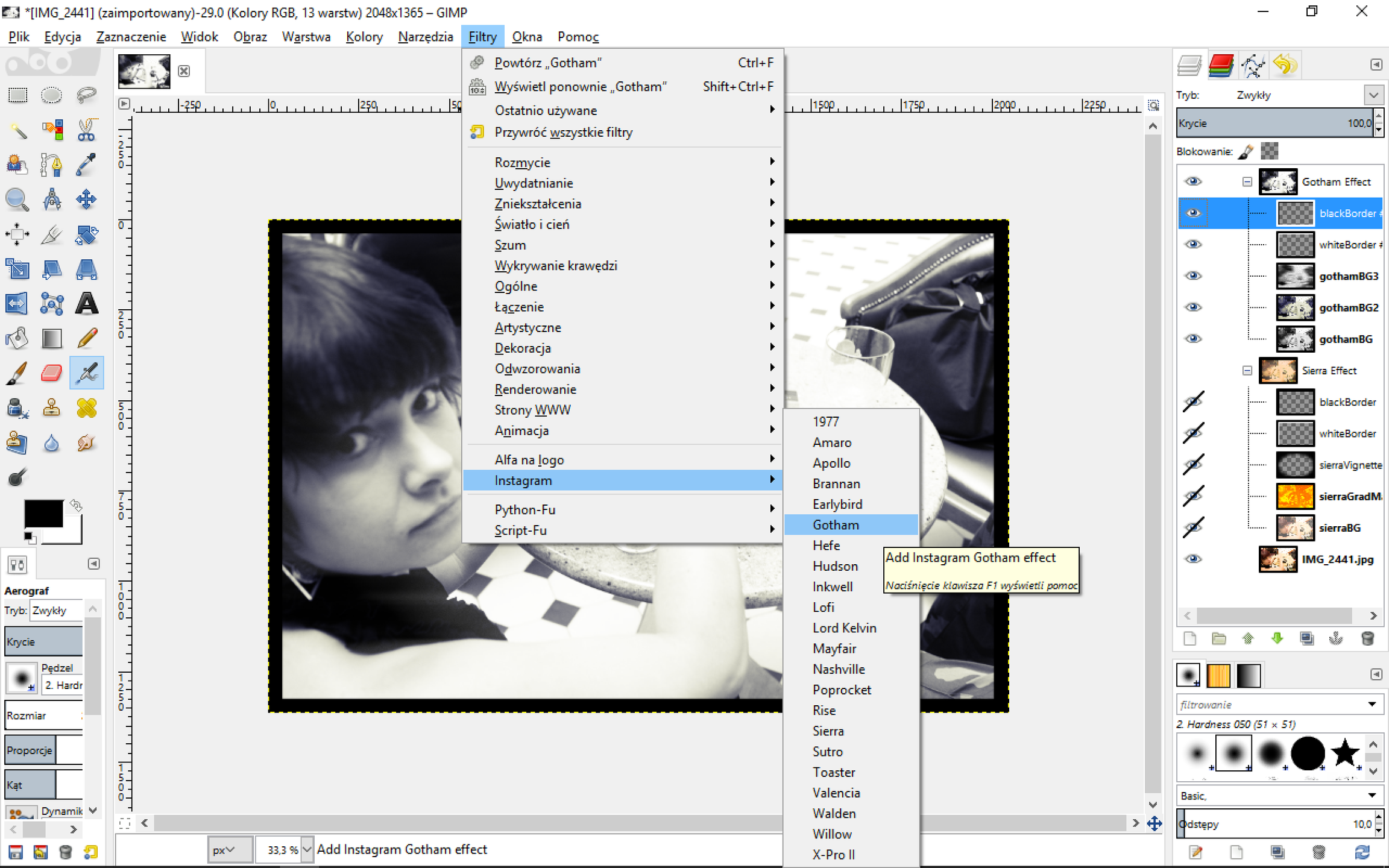This screenshot has height=868, width=1389.
Task: Hide the gothamBG3 layer
Action: pos(1193,275)
